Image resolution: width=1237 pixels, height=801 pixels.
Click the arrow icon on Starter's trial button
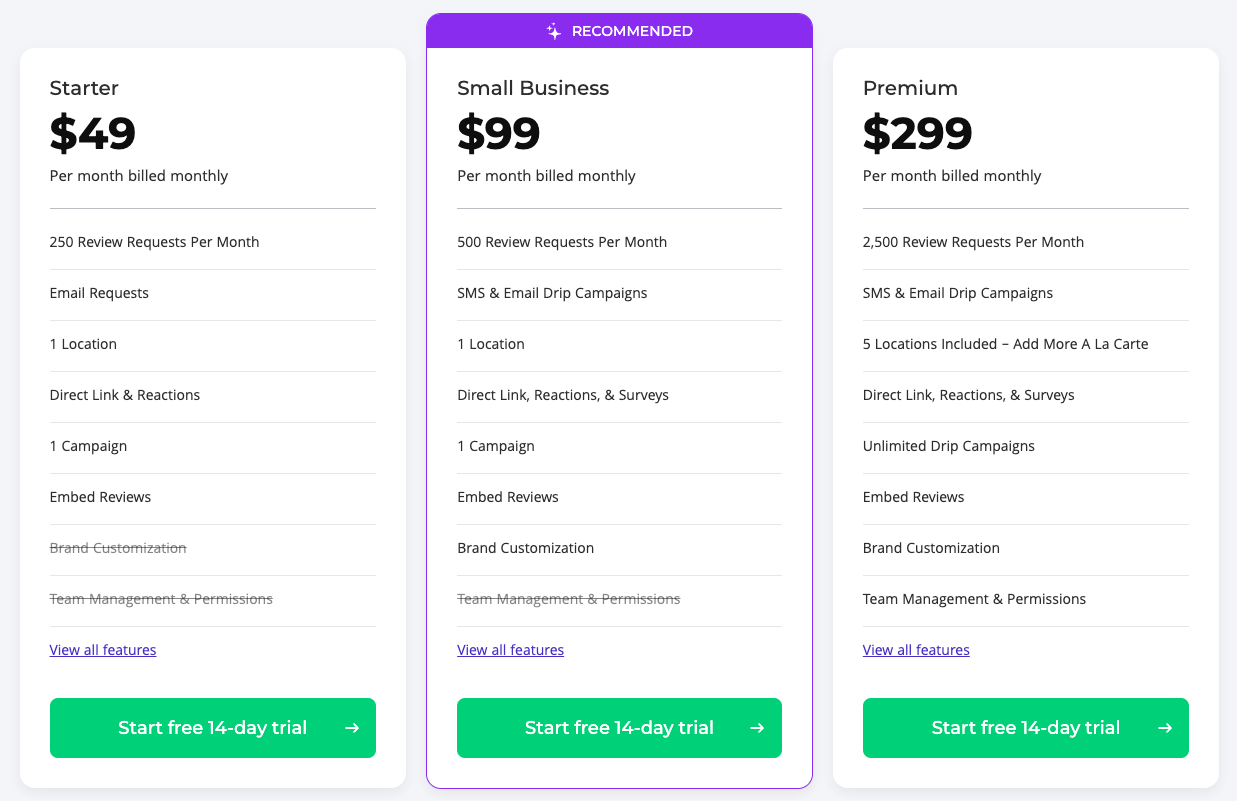[352, 728]
